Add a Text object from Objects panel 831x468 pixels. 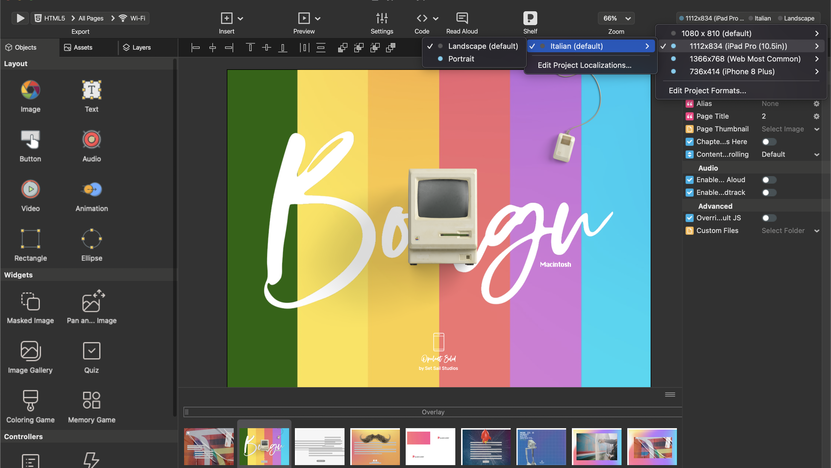coord(91,90)
